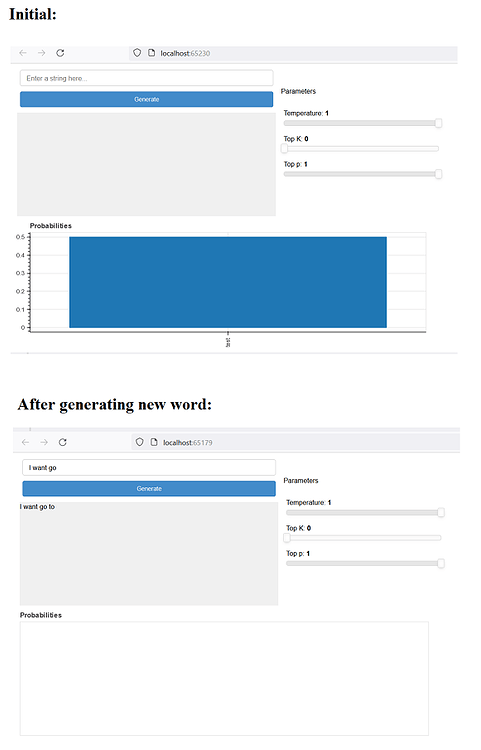
Task: Click Temperature slider handle in top panel
Action: click(x=438, y=123)
